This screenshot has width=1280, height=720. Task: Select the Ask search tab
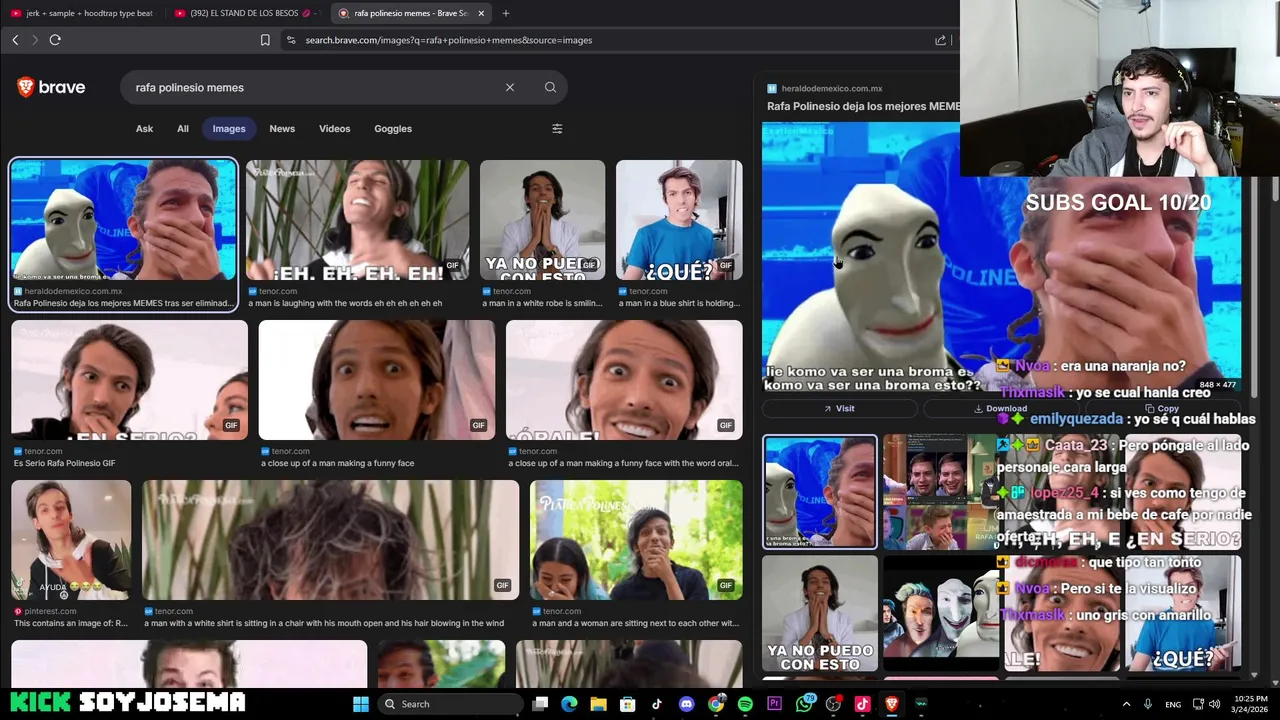[x=145, y=128]
